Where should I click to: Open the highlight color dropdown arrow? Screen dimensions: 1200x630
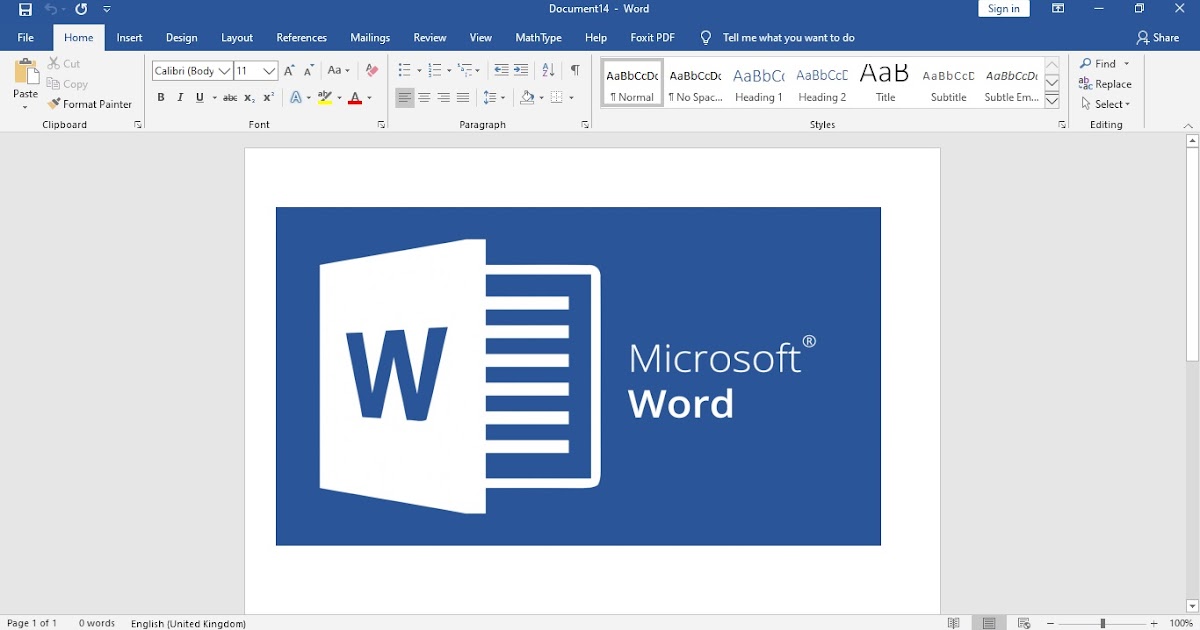(x=340, y=98)
